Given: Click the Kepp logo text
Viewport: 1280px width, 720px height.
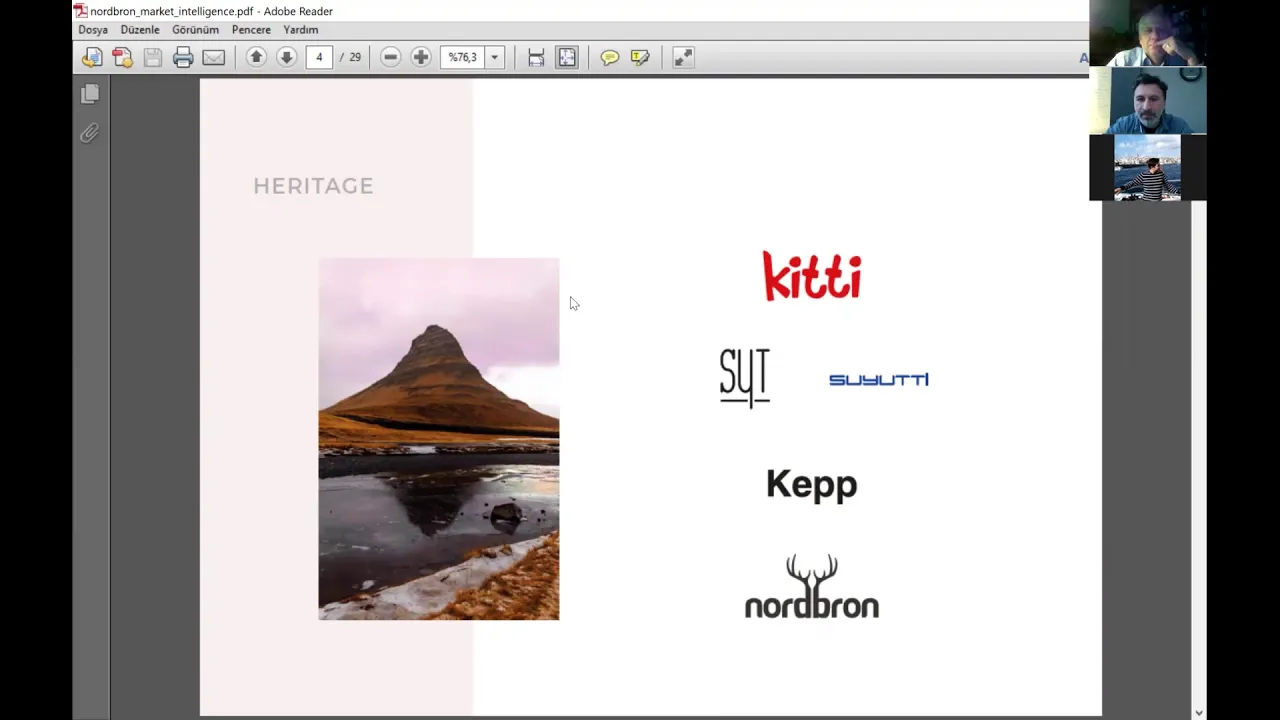Looking at the screenshot, I should tap(812, 485).
